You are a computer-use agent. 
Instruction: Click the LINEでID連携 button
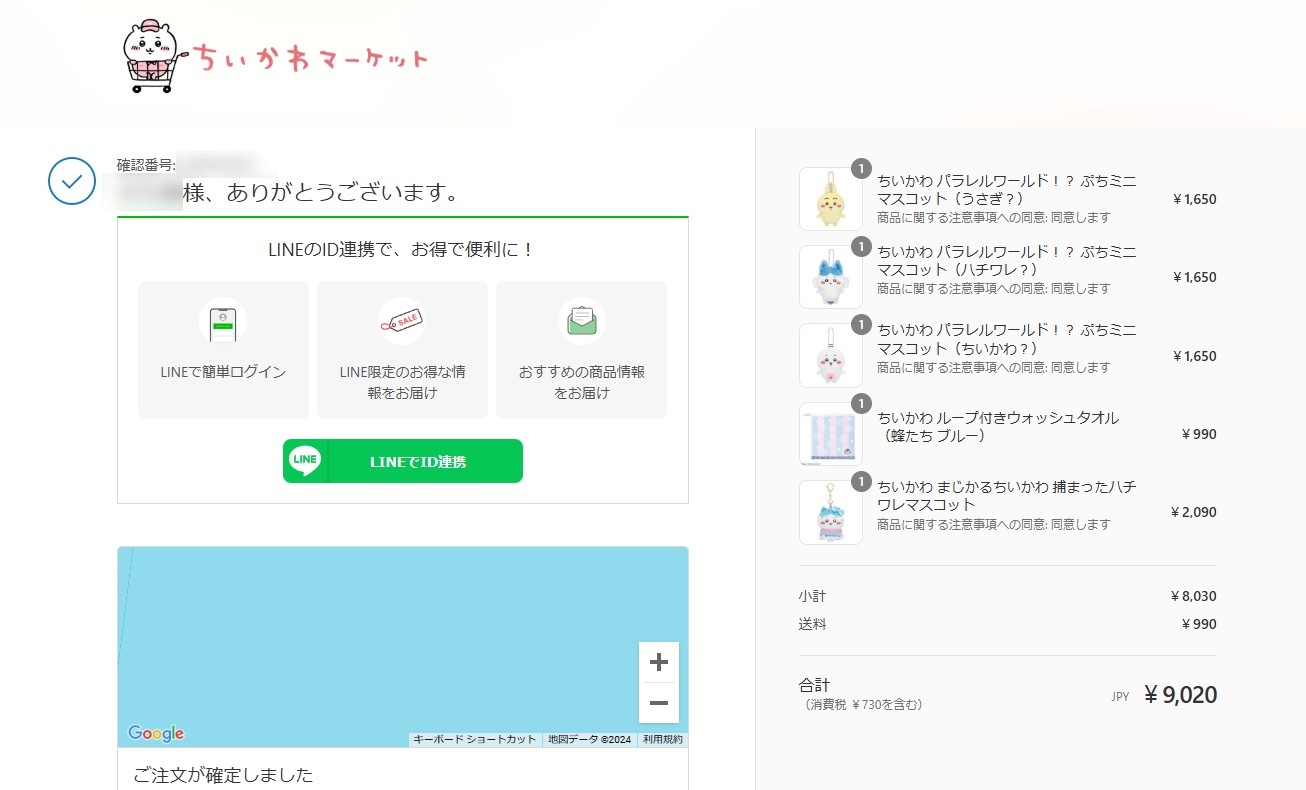[x=403, y=461]
